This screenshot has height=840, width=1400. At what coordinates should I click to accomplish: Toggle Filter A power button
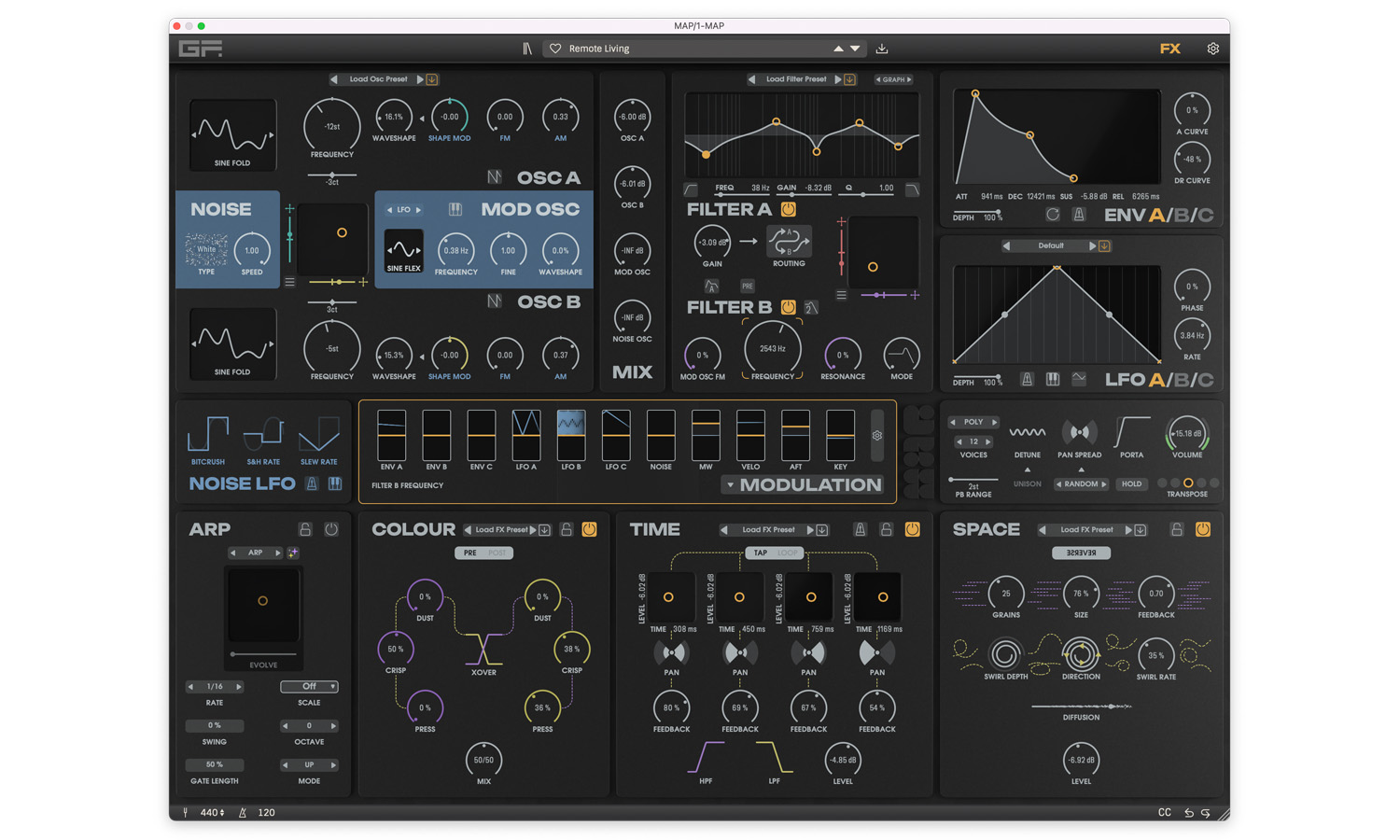click(789, 210)
